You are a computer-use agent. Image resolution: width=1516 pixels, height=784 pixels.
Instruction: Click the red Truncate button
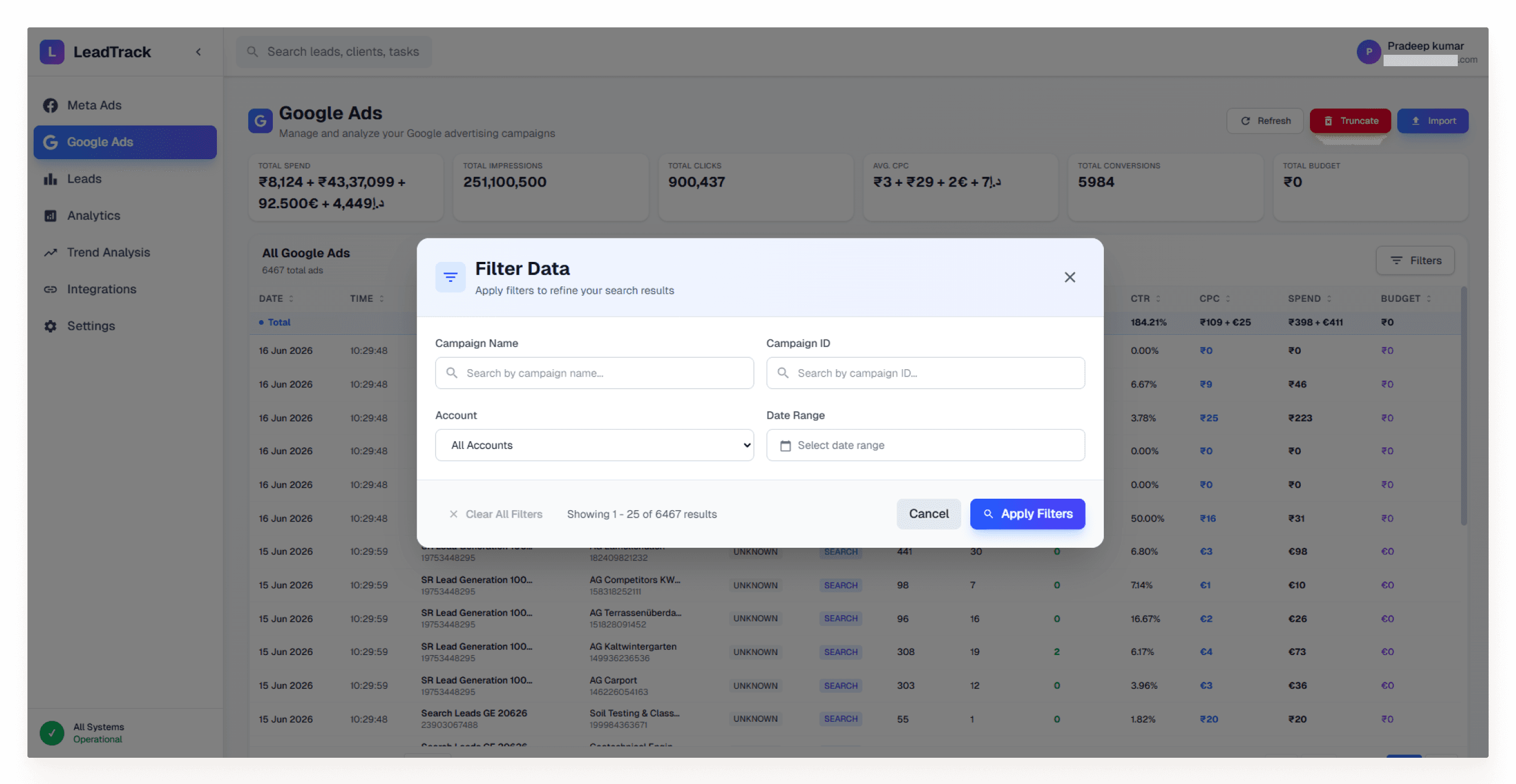point(1350,120)
